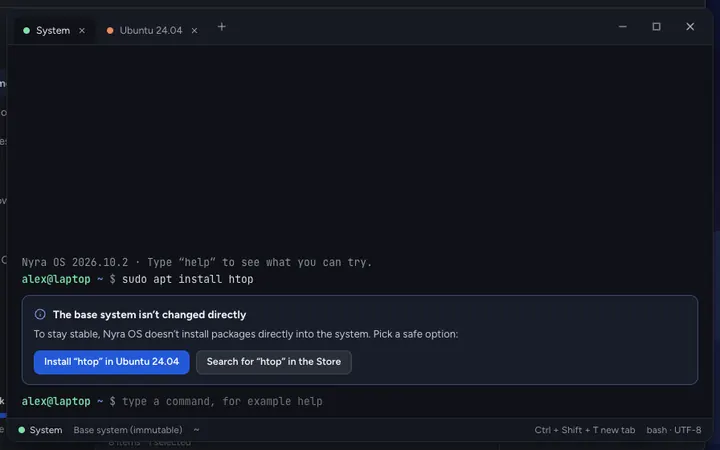720x450 pixels.
Task: Close the Ubuntu 24.04 tab
Action: pos(194,31)
